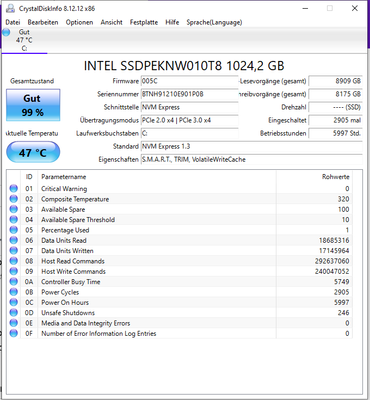The image size is (370, 400).
Task: Click the status orb for Composite Temperature
Action: (x=14, y=199)
